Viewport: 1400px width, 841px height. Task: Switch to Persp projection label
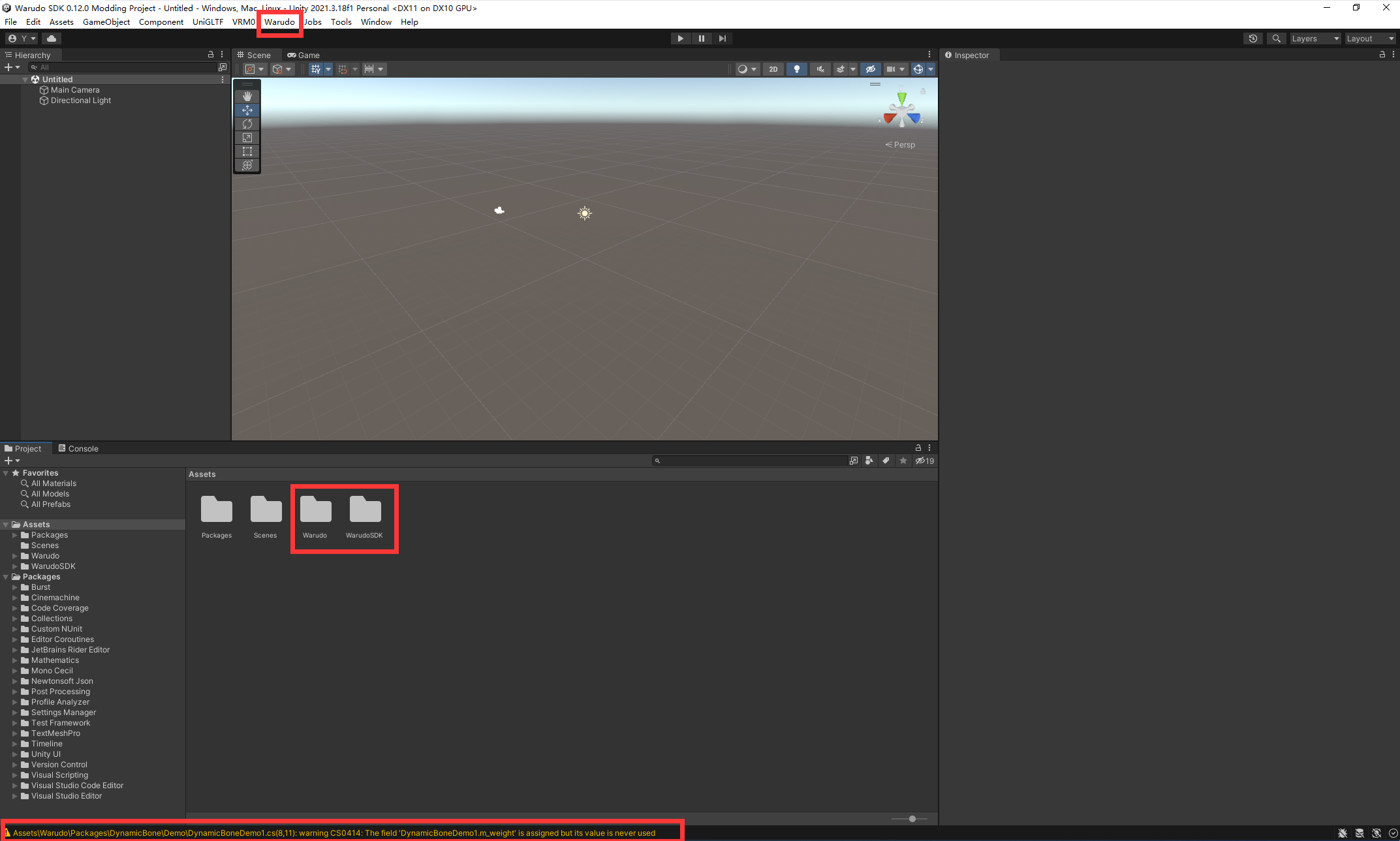pos(900,145)
